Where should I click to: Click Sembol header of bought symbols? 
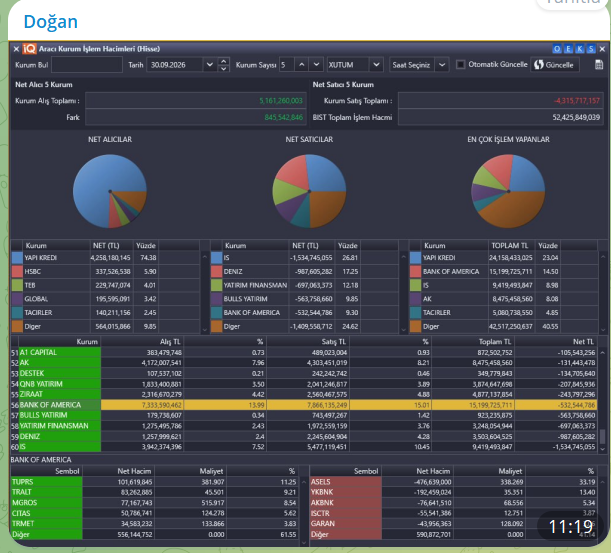(x=47, y=471)
